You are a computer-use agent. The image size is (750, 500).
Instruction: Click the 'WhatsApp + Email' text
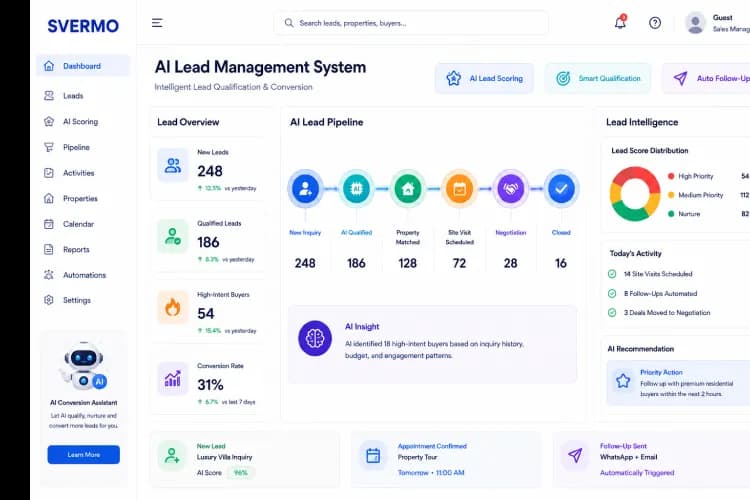coord(629,457)
